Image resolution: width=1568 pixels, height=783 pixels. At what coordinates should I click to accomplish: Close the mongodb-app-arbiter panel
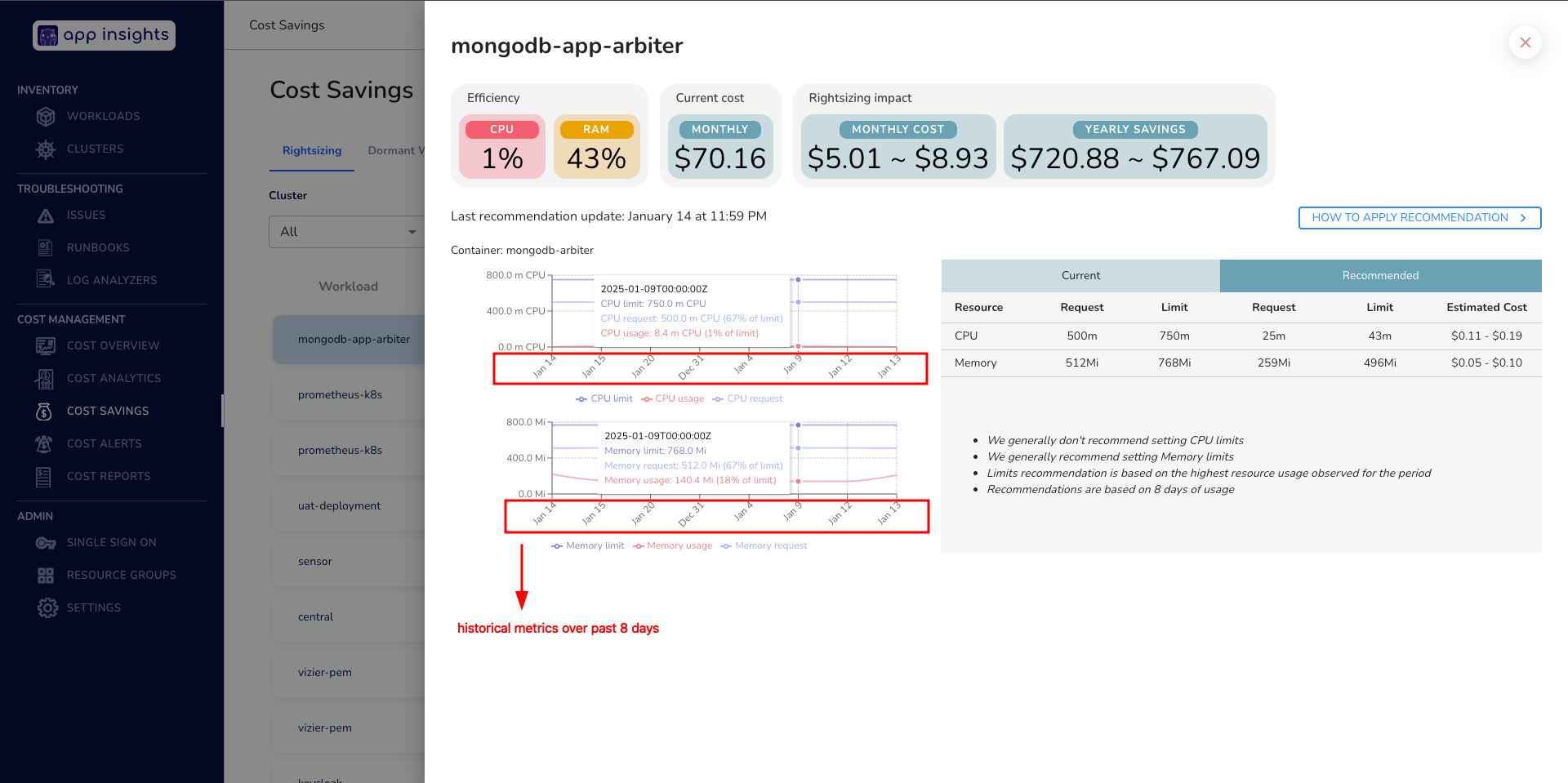point(1525,42)
